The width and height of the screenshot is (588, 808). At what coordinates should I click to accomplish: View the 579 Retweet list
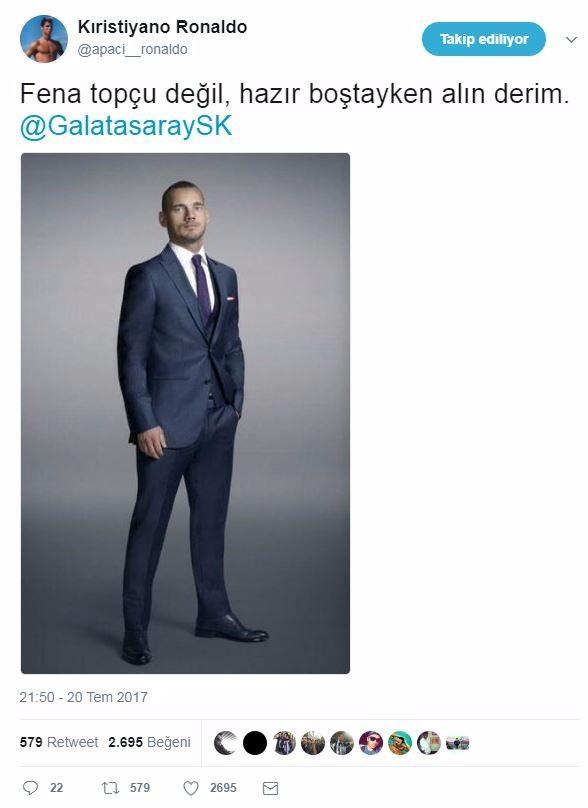click(x=59, y=742)
